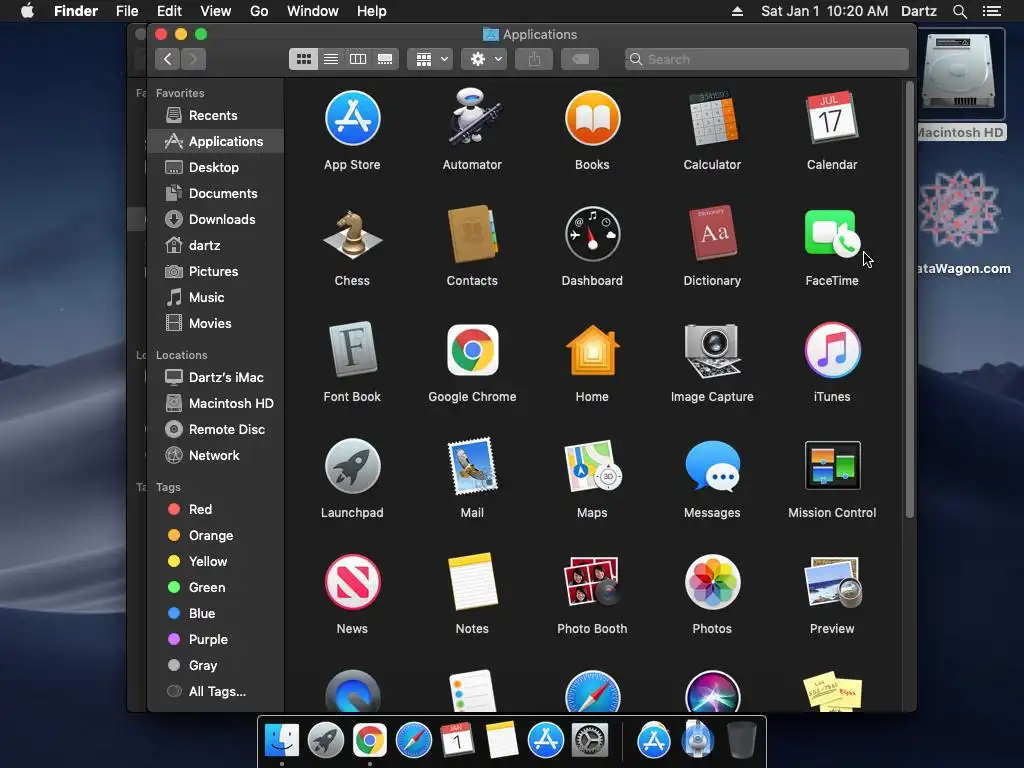The height and width of the screenshot is (768, 1024).
Task: Open Network in the sidebar
Action: pos(216,456)
